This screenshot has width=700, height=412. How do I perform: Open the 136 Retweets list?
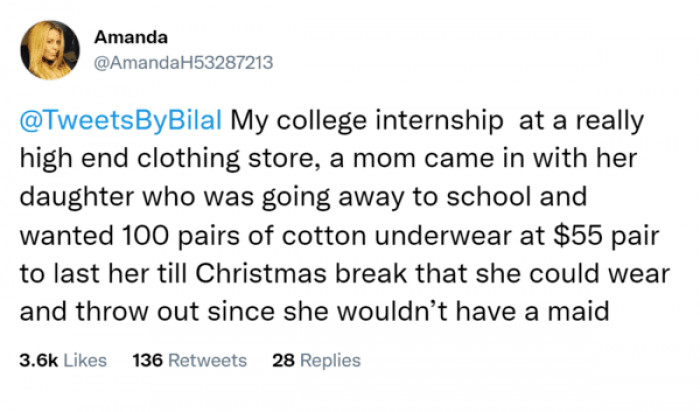pyautogui.click(x=189, y=360)
